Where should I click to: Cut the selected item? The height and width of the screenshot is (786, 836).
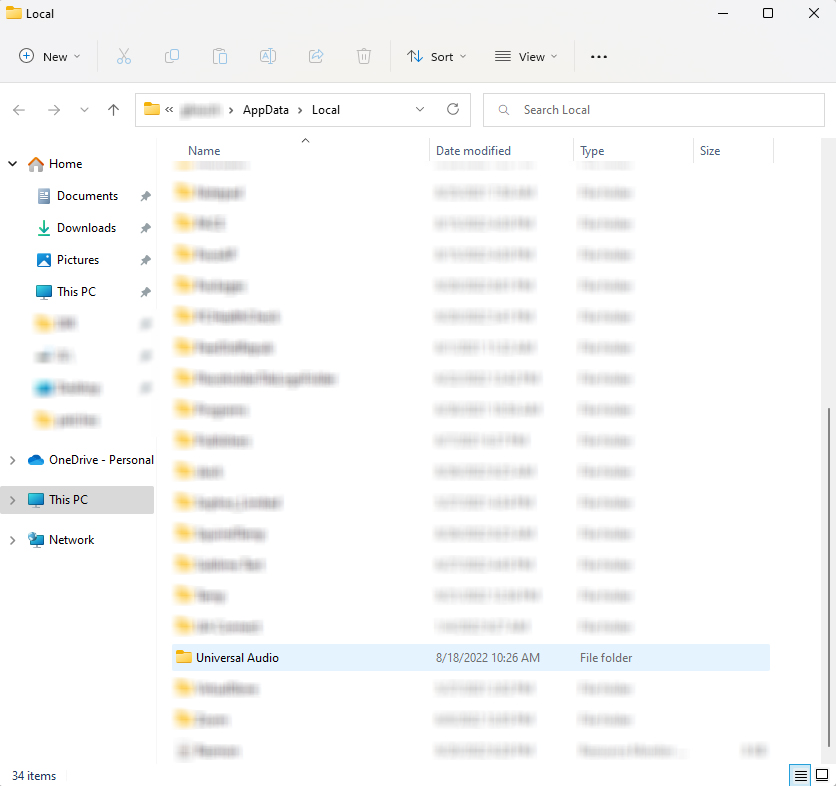pos(123,56)
